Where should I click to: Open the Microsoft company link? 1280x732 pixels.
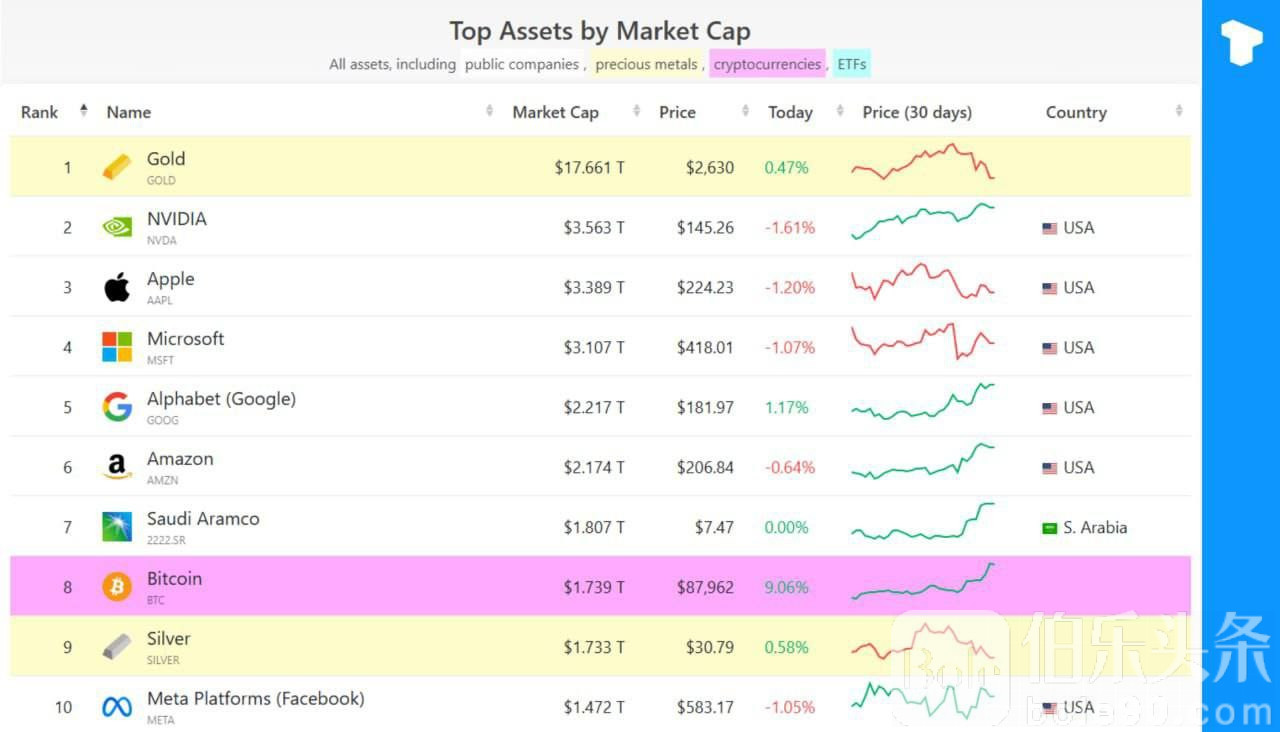point(186,338)
